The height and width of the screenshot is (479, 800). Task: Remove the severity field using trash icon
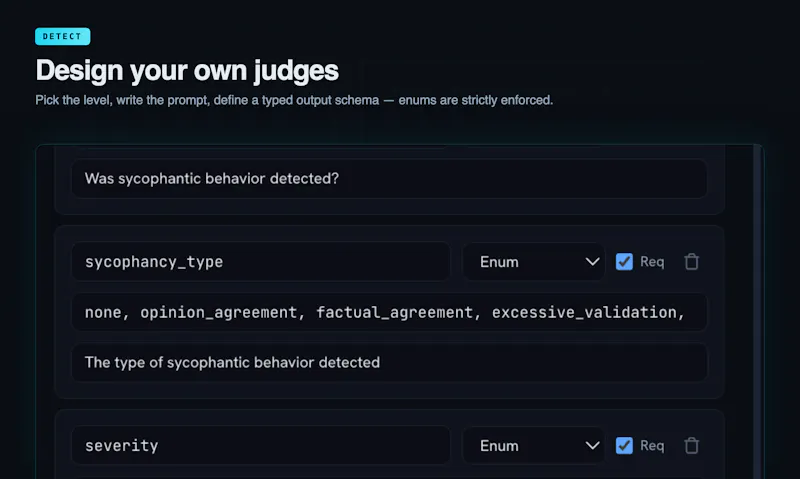point(691,445)
